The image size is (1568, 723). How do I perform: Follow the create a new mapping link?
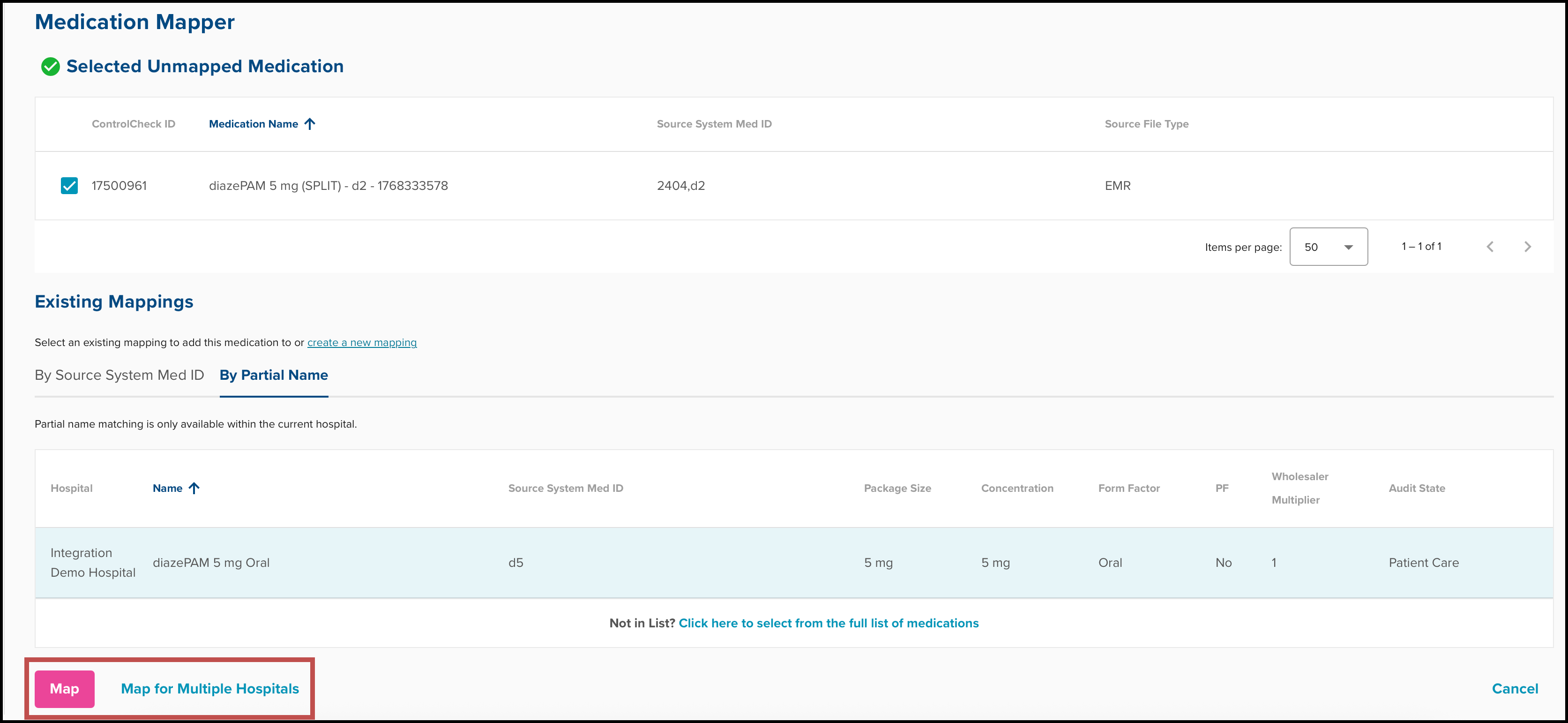tap(362, 343)
